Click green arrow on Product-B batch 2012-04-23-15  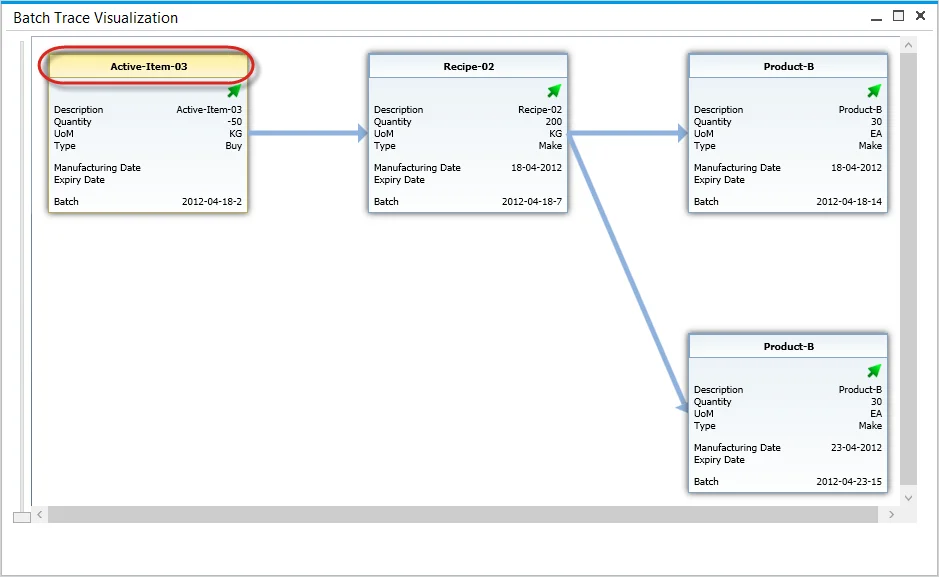click(874, 371)
